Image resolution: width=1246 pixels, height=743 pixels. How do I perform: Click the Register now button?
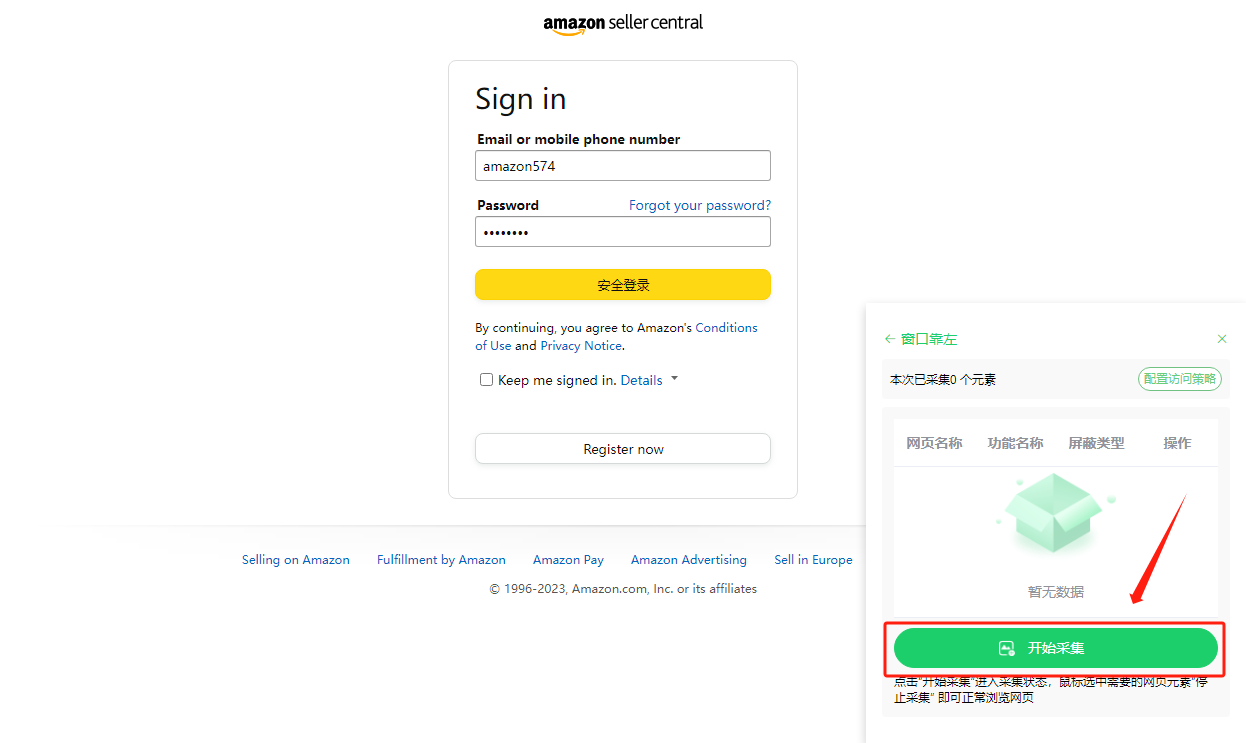click(623, 449)
